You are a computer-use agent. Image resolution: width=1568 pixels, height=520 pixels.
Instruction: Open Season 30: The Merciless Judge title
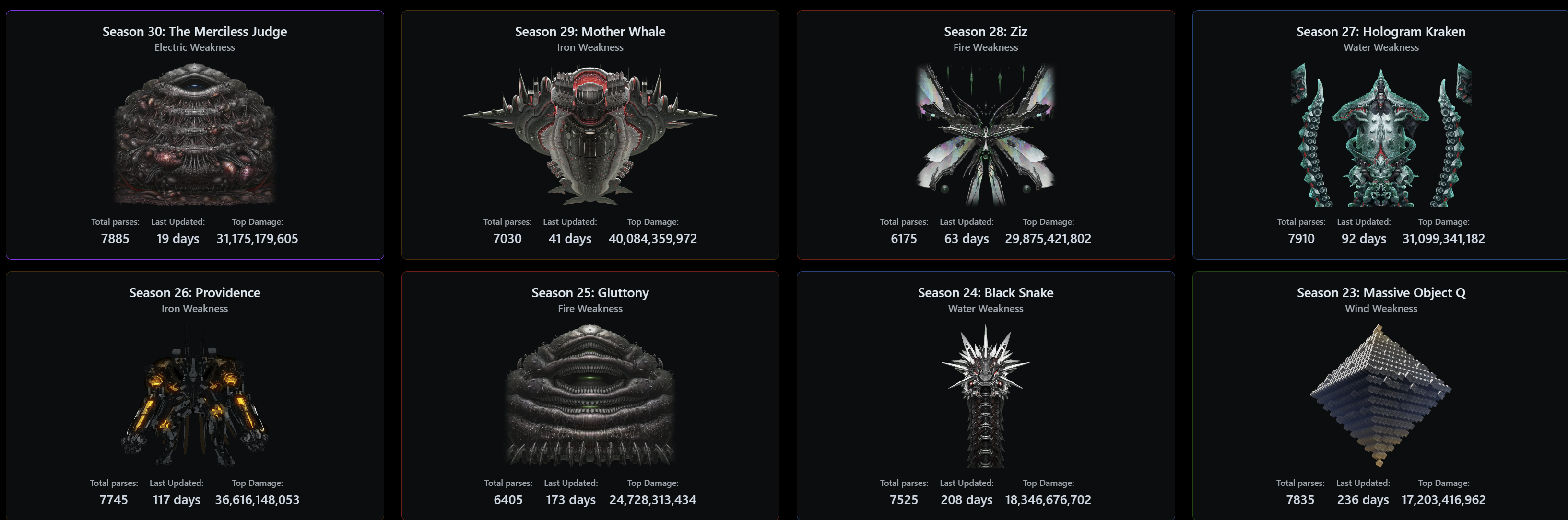click(x=195, y=32)
